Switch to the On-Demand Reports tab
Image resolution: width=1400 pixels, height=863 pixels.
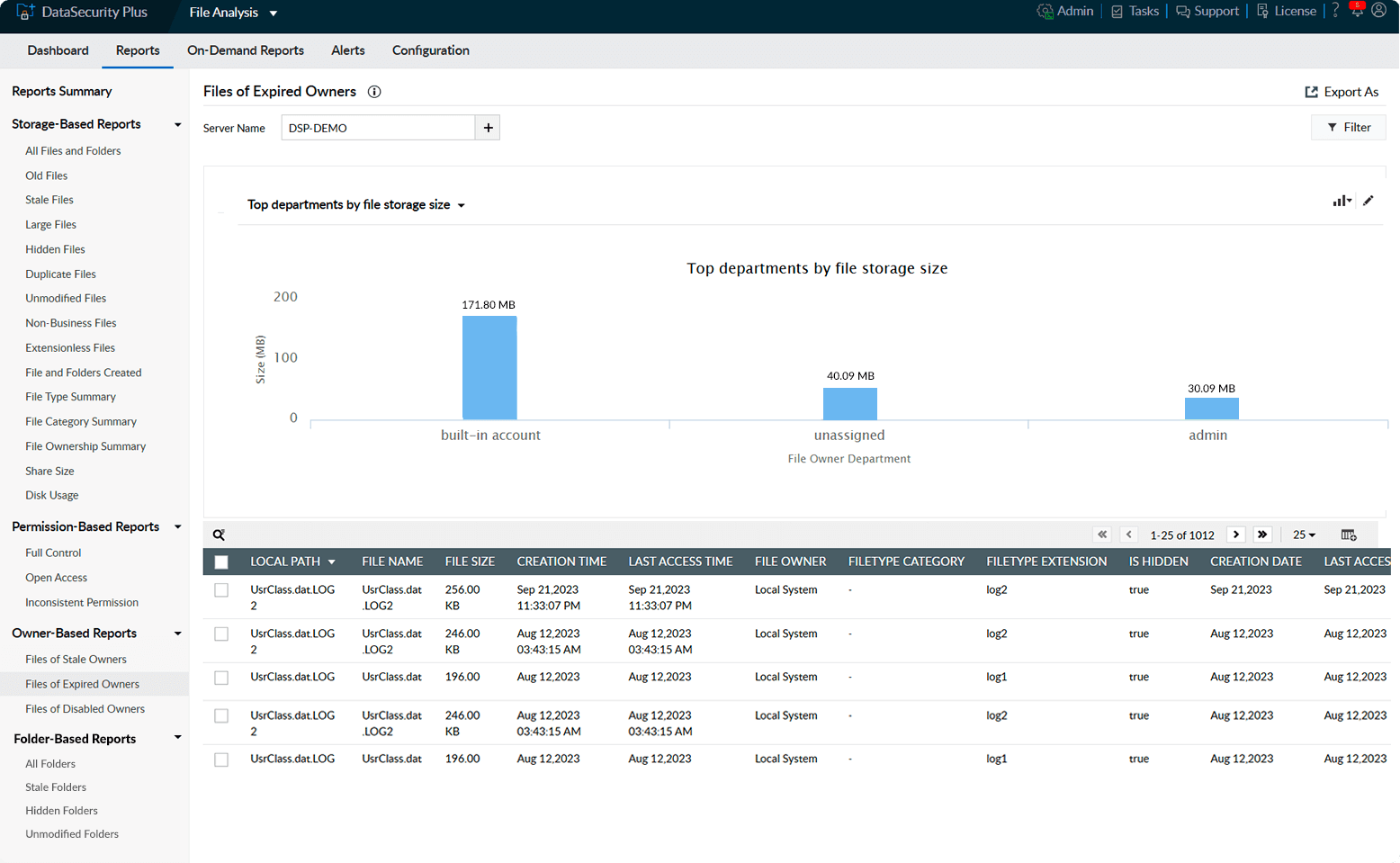tap(246, 50)
